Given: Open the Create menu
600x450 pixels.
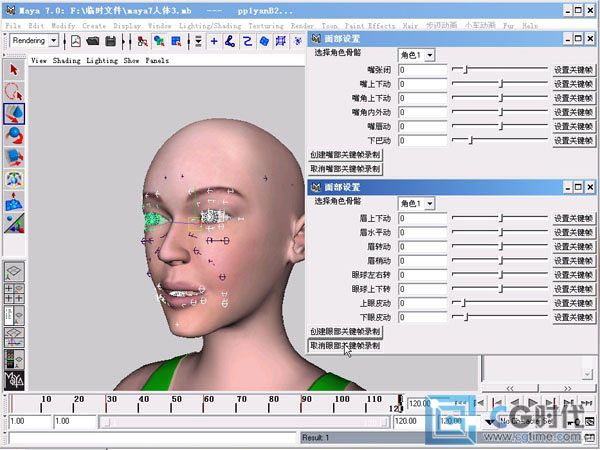Looking at the screenshot, I should coord(94,26).
